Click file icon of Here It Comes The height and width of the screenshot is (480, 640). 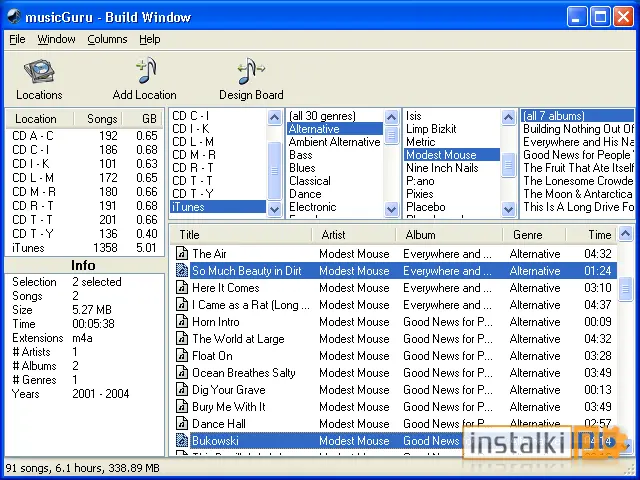coord(182,288)
